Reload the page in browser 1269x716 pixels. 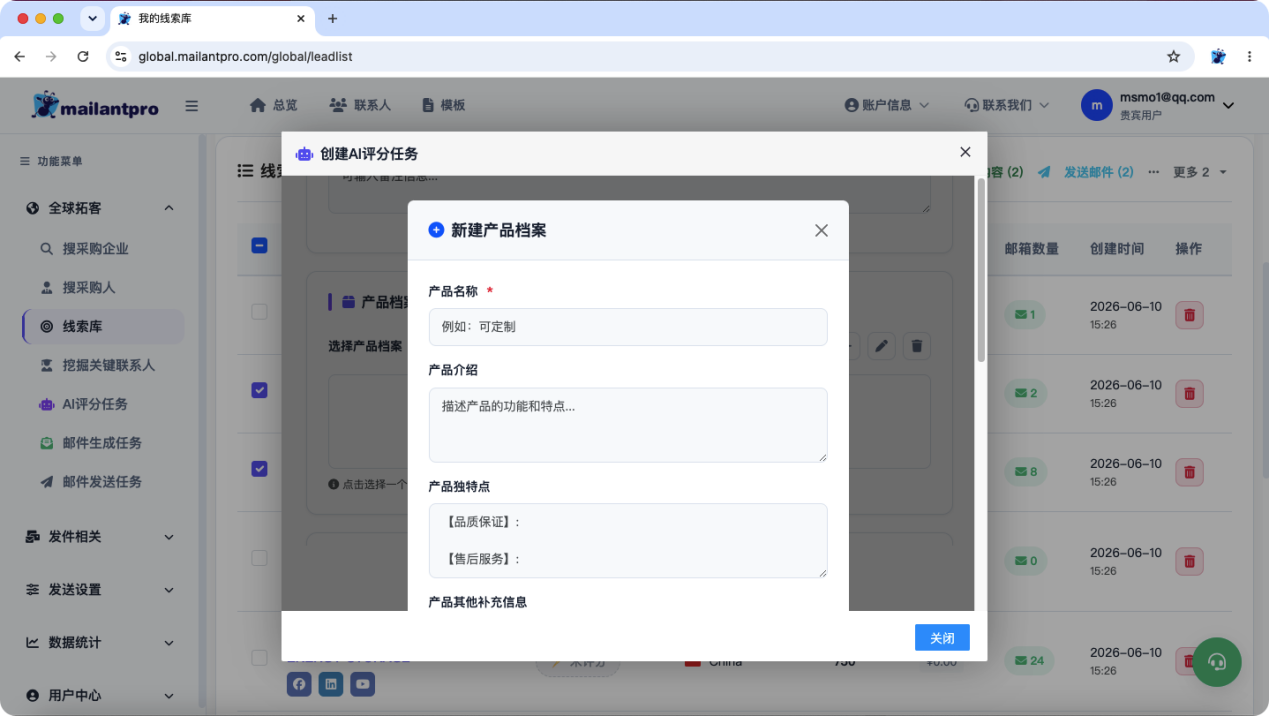coord(83,57)
